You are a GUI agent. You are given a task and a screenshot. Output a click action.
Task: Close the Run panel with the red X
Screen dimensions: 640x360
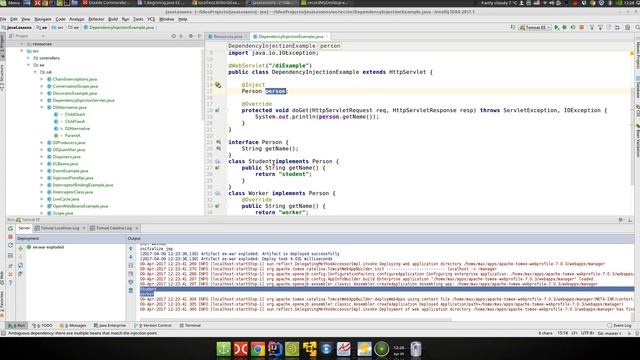[11, 274]
